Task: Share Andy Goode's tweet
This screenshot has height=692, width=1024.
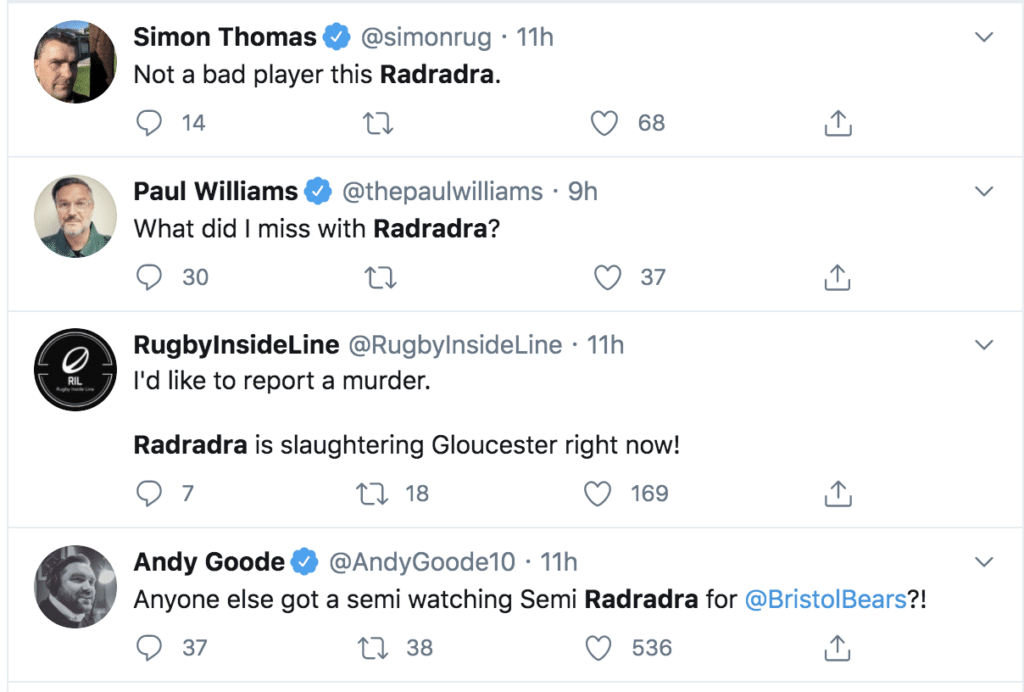Action: pos(838,648)
